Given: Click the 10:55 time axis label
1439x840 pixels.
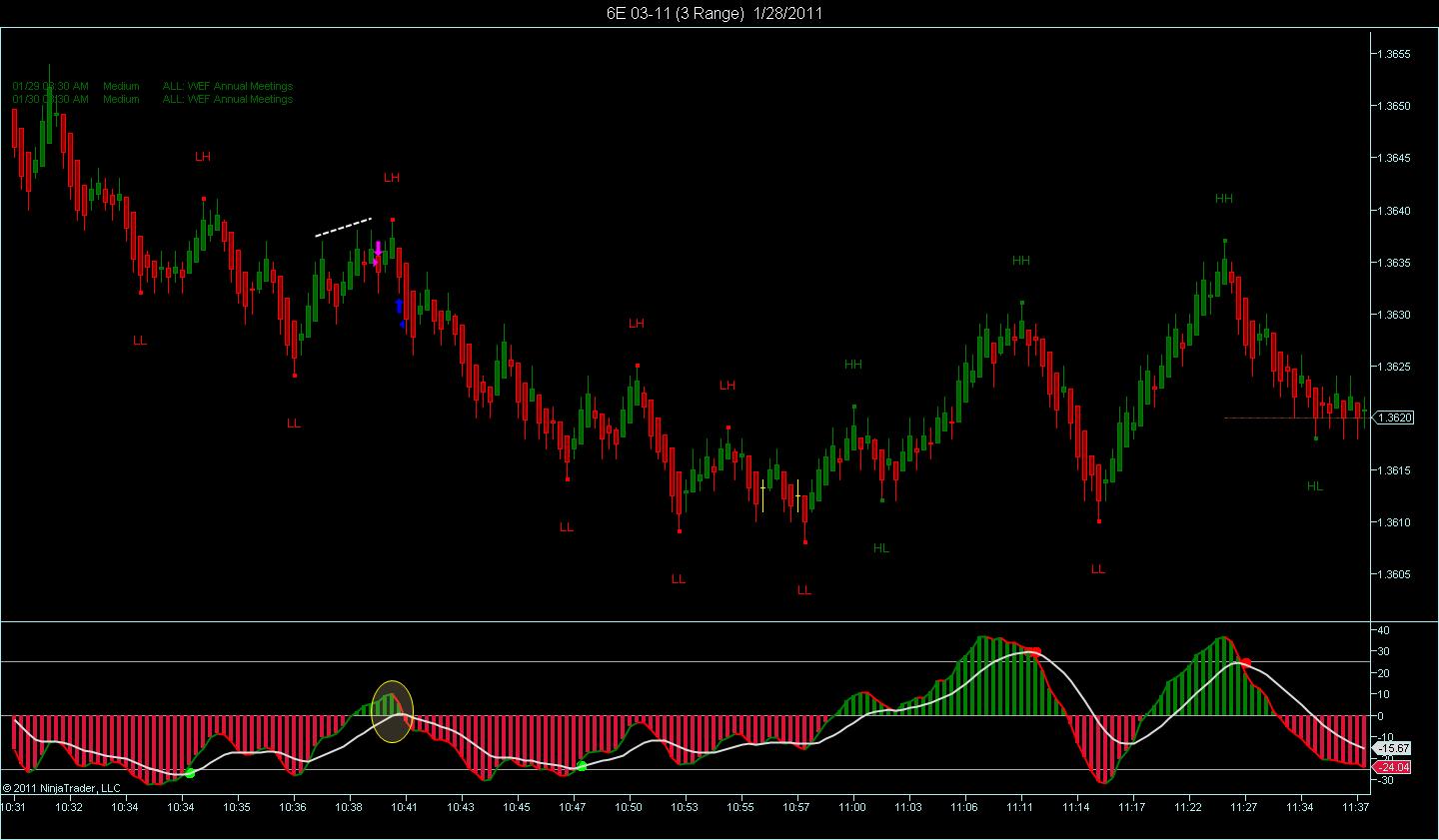Looking at the screenshot, I should pos(741,806).
